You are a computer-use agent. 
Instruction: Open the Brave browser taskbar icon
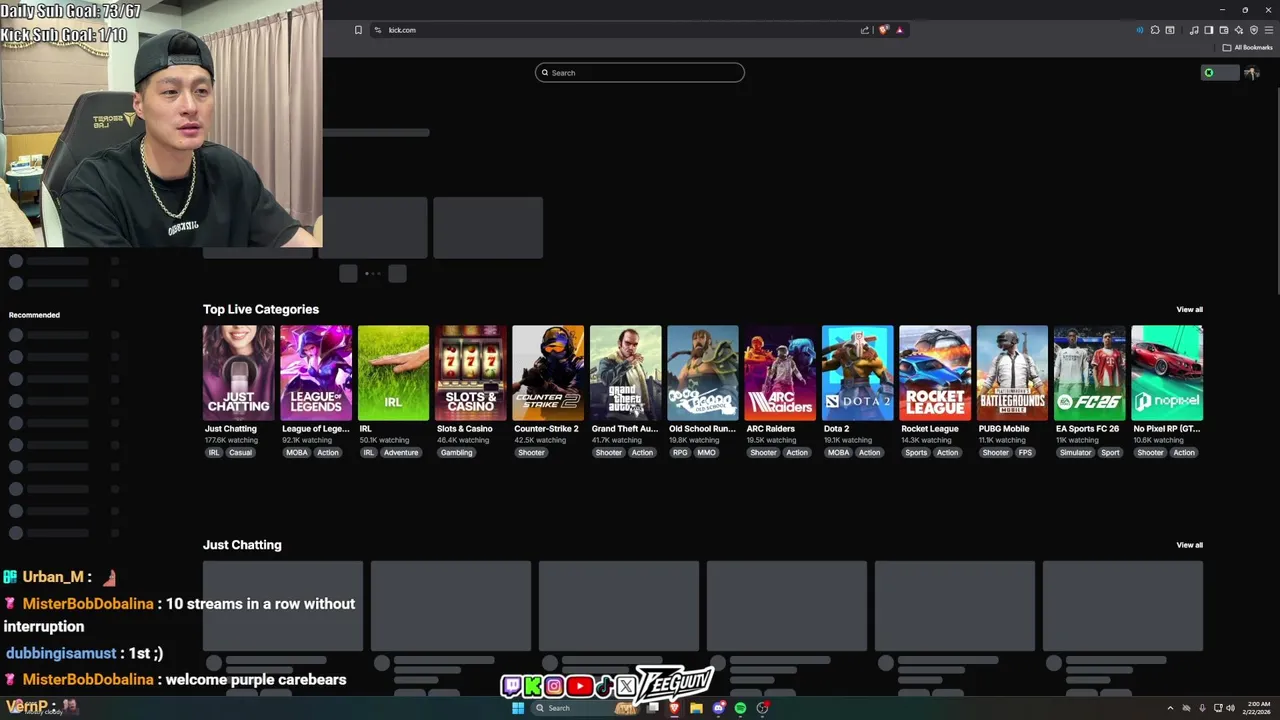[674, 708]
